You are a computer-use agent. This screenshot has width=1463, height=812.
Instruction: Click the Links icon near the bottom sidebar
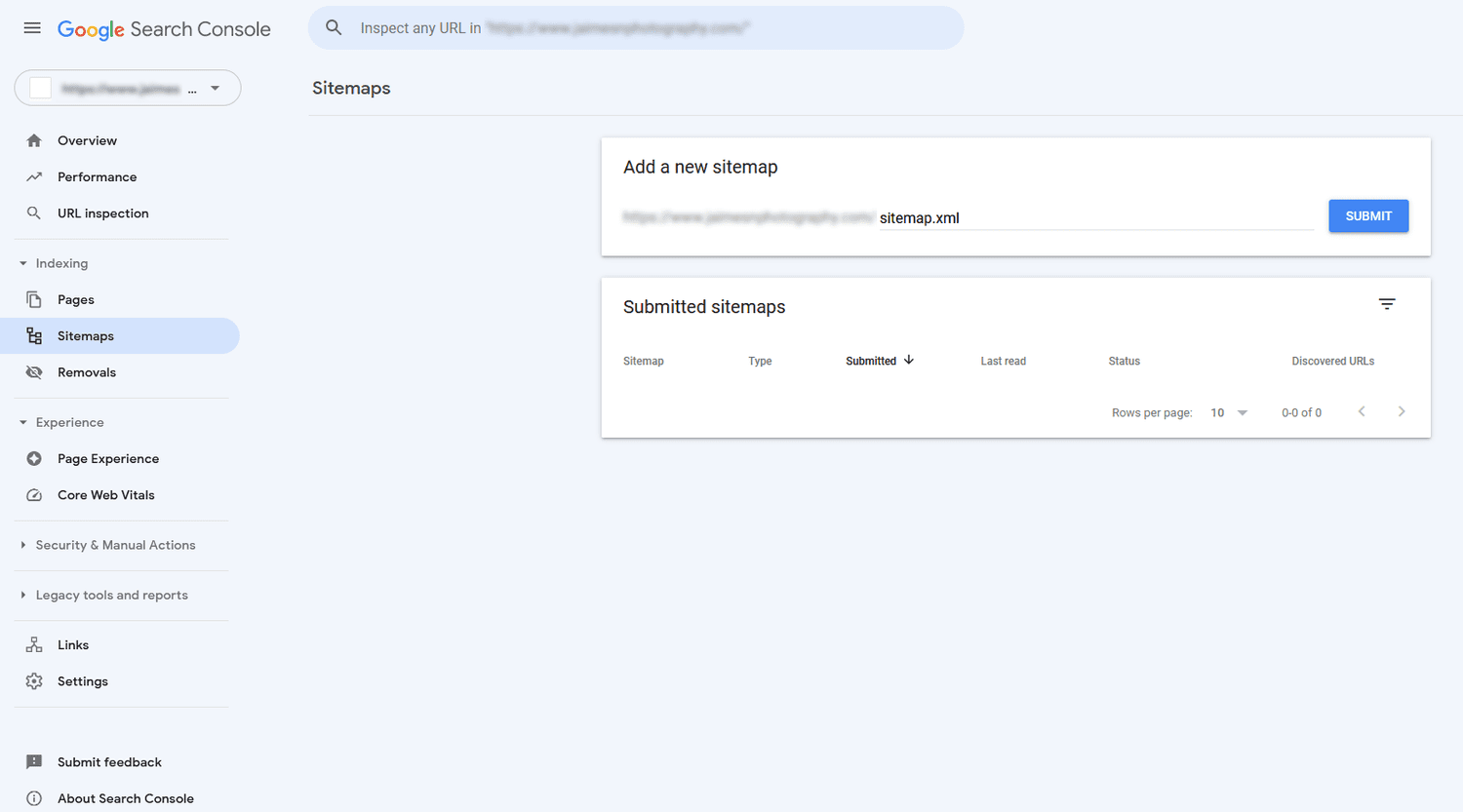tap(34, 644)
